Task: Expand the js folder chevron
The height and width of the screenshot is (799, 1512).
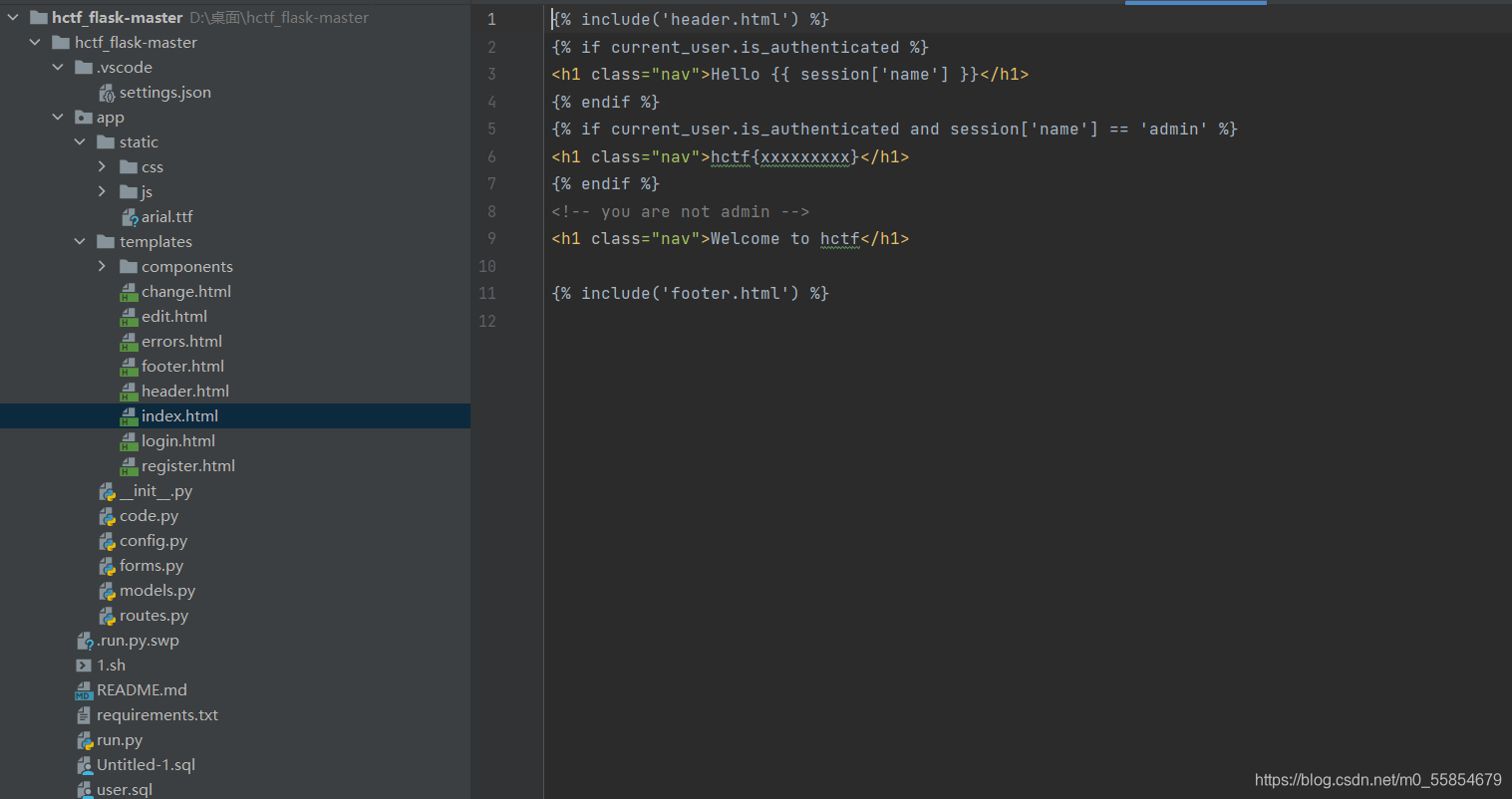Action: coord(102,191)
